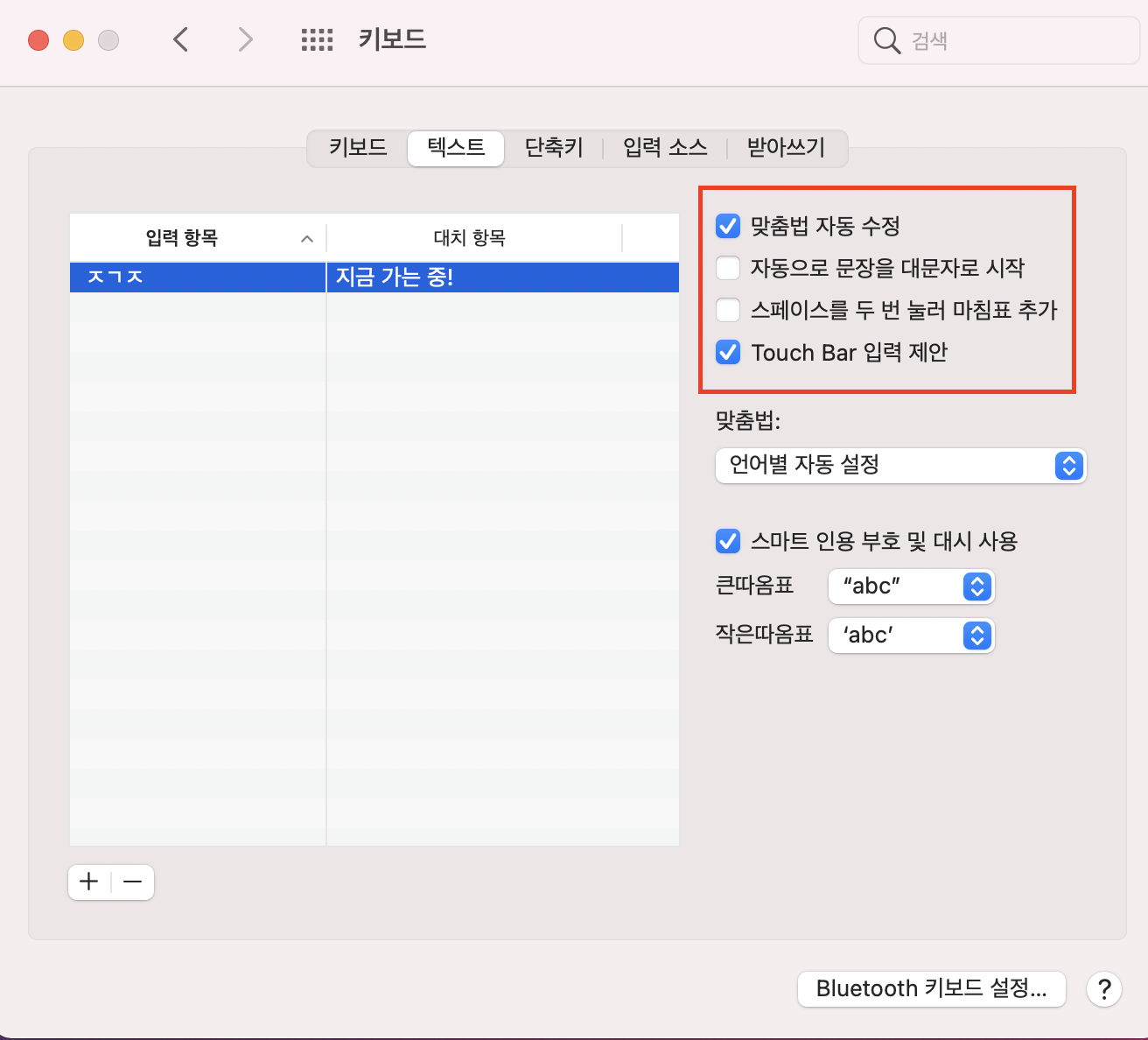Click the 대치 항목 column header
The width and height of the screenshot is (1148, 1040).
pyautogui.click(x=473, y=238)
